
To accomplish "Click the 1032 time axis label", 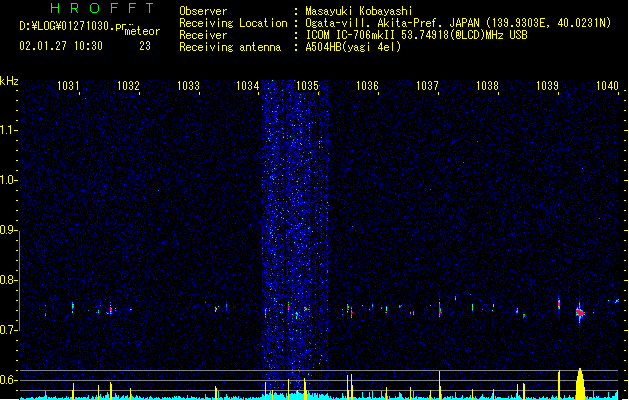I will pyautogui.click(x=128, y=85).
